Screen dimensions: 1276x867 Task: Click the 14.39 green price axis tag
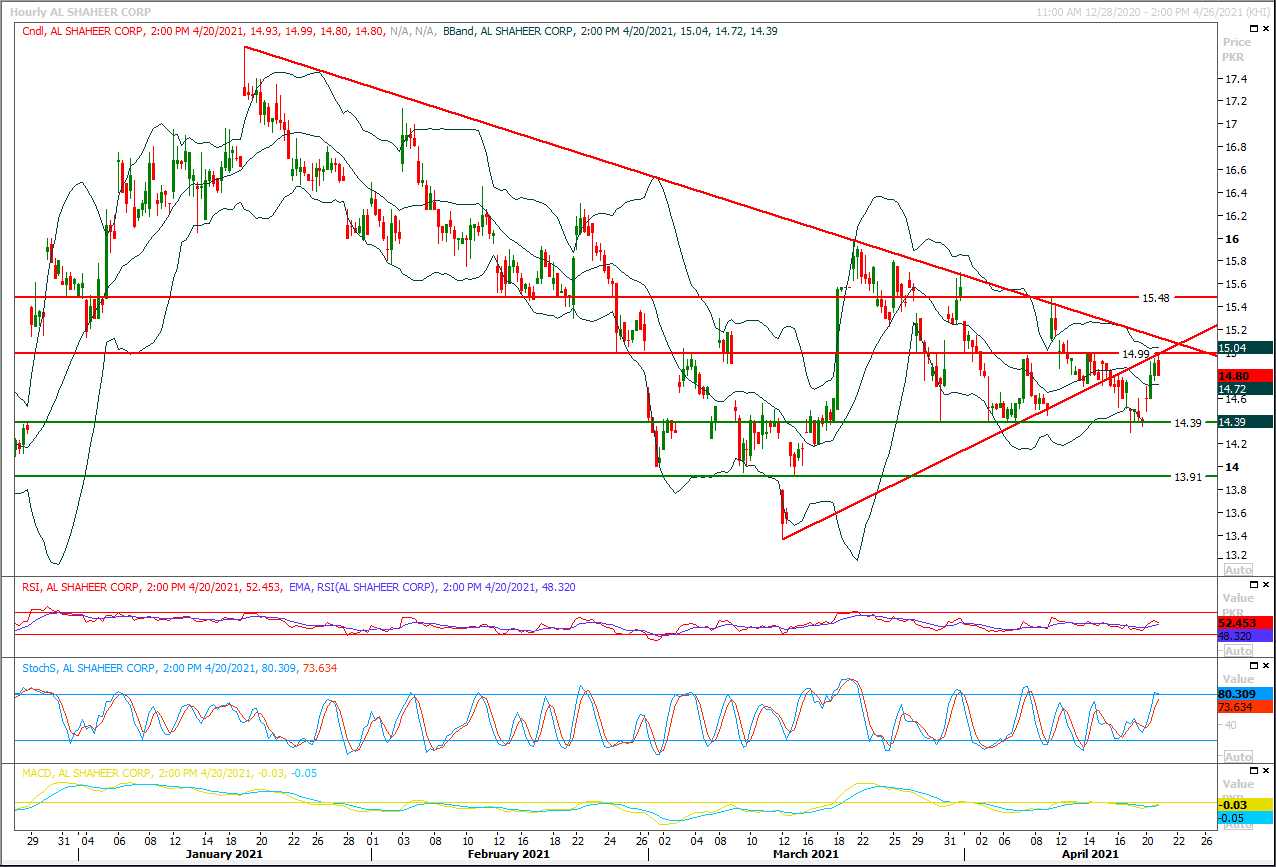(1245, 421)
